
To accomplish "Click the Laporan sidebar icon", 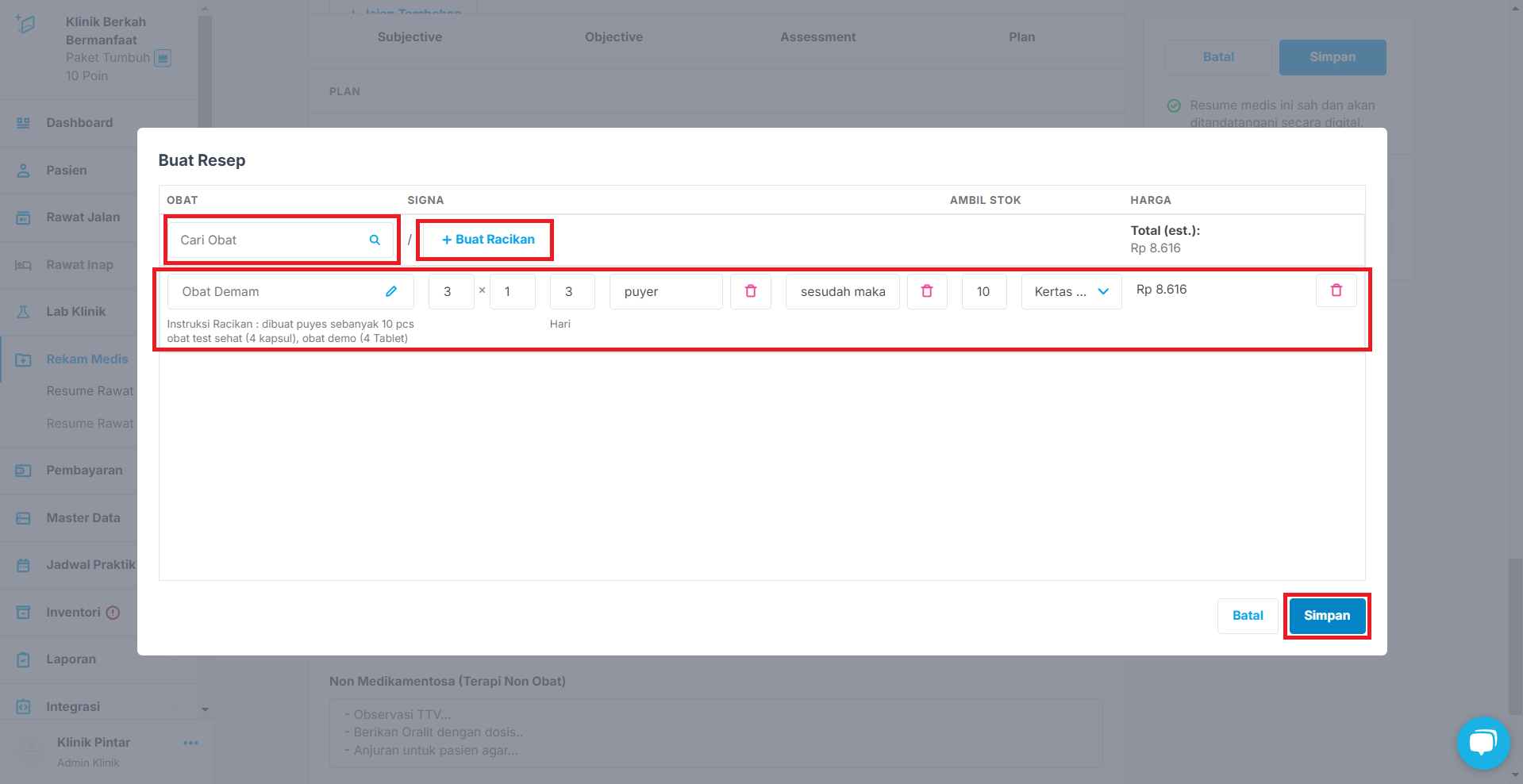I will tap(23, 659).
